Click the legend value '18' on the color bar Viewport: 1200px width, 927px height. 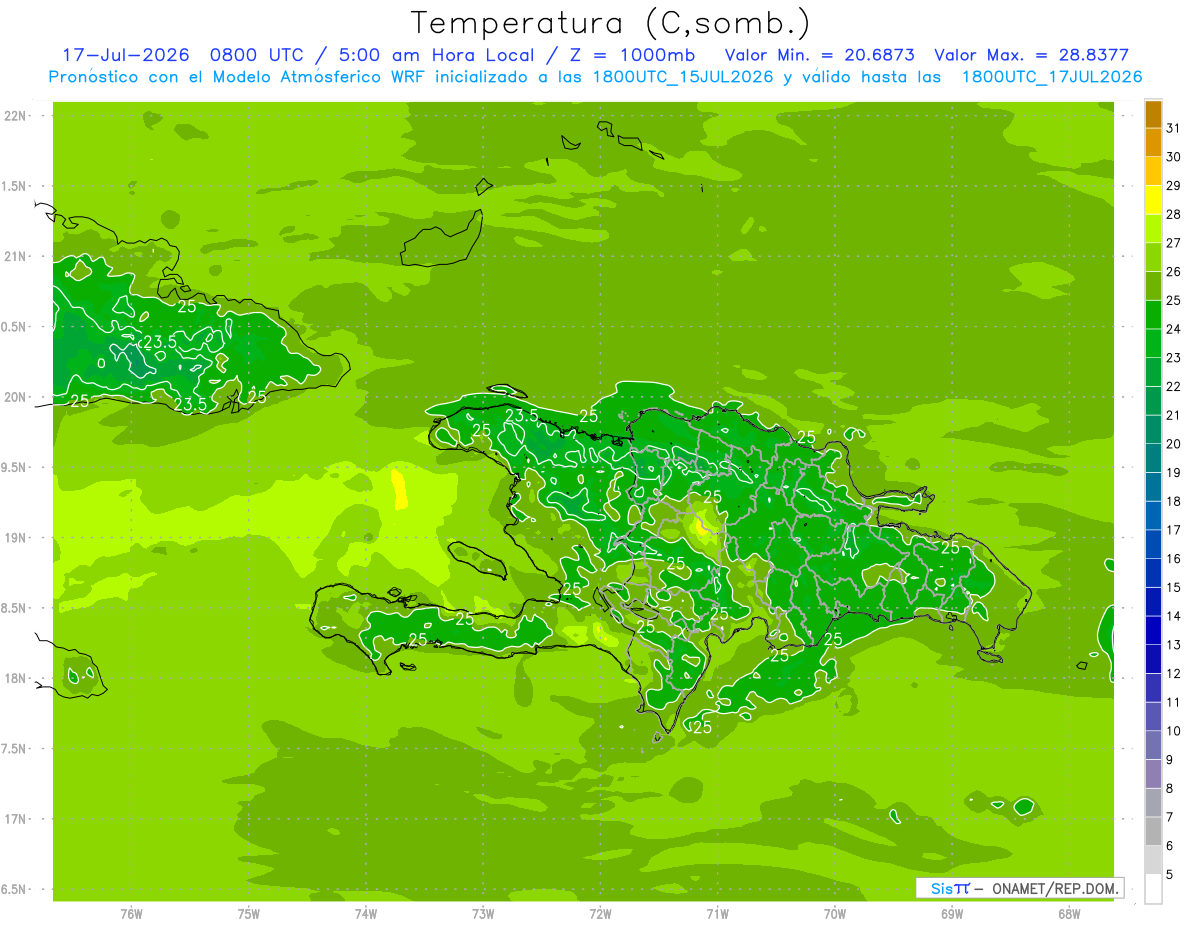click(x=1173, y=501)
